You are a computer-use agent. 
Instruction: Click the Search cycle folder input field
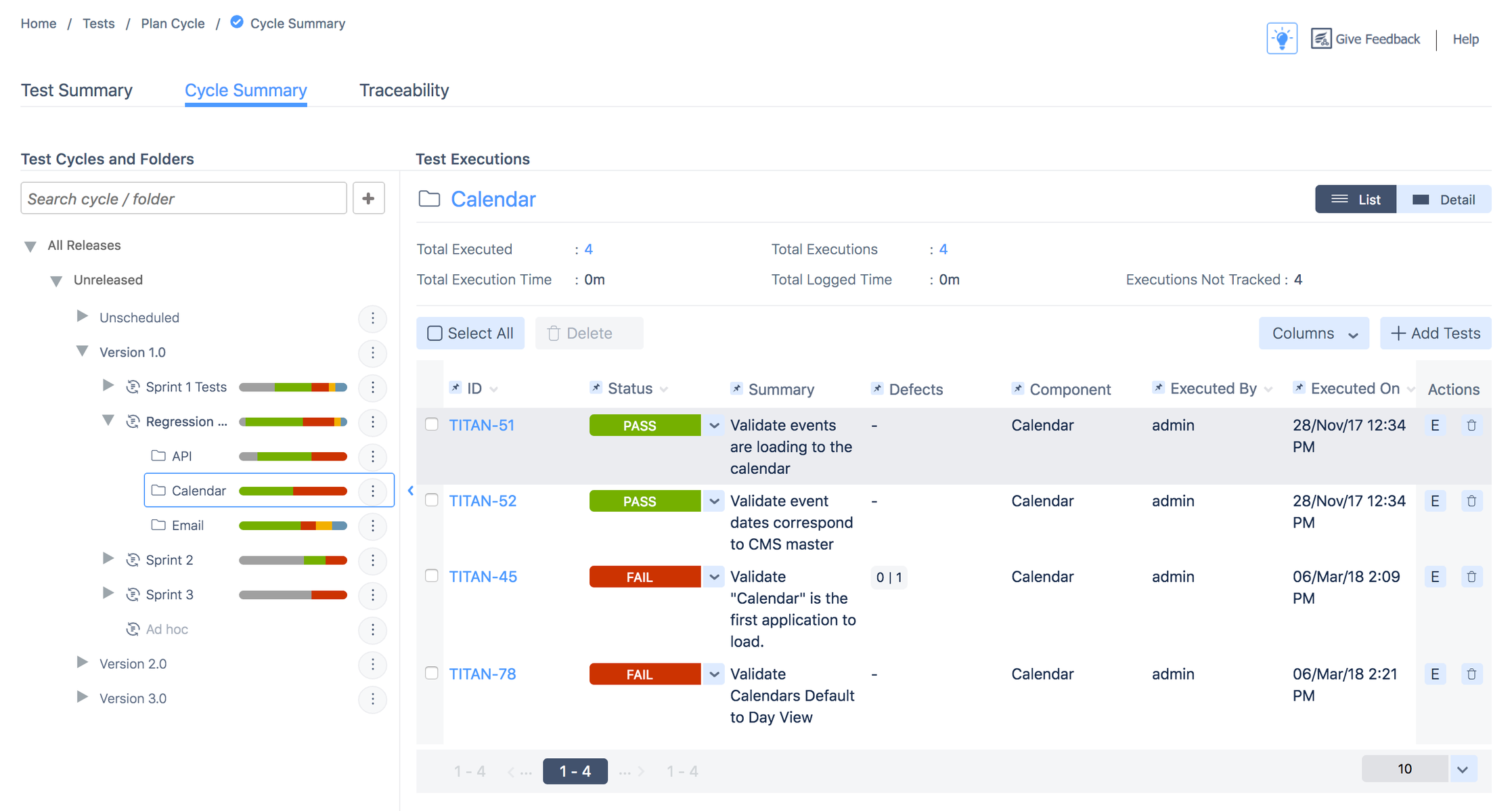pos(185,198)
